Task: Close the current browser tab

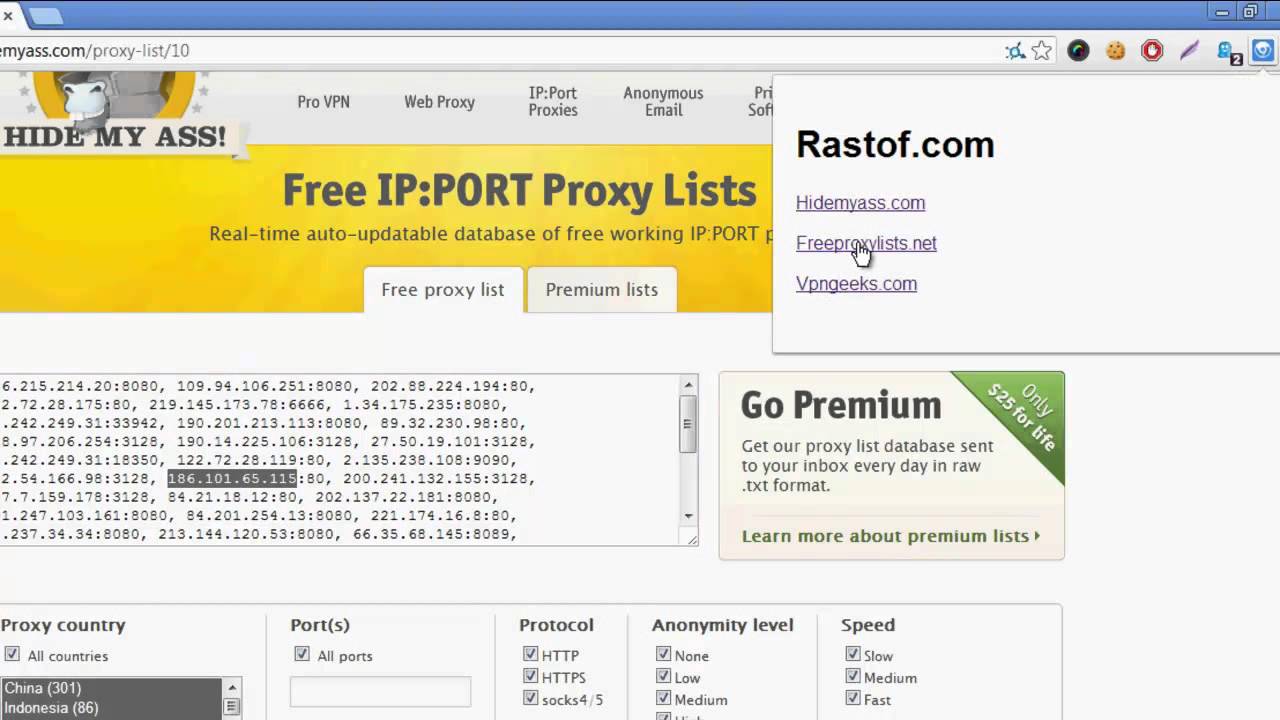Action: tap(8, 16)
